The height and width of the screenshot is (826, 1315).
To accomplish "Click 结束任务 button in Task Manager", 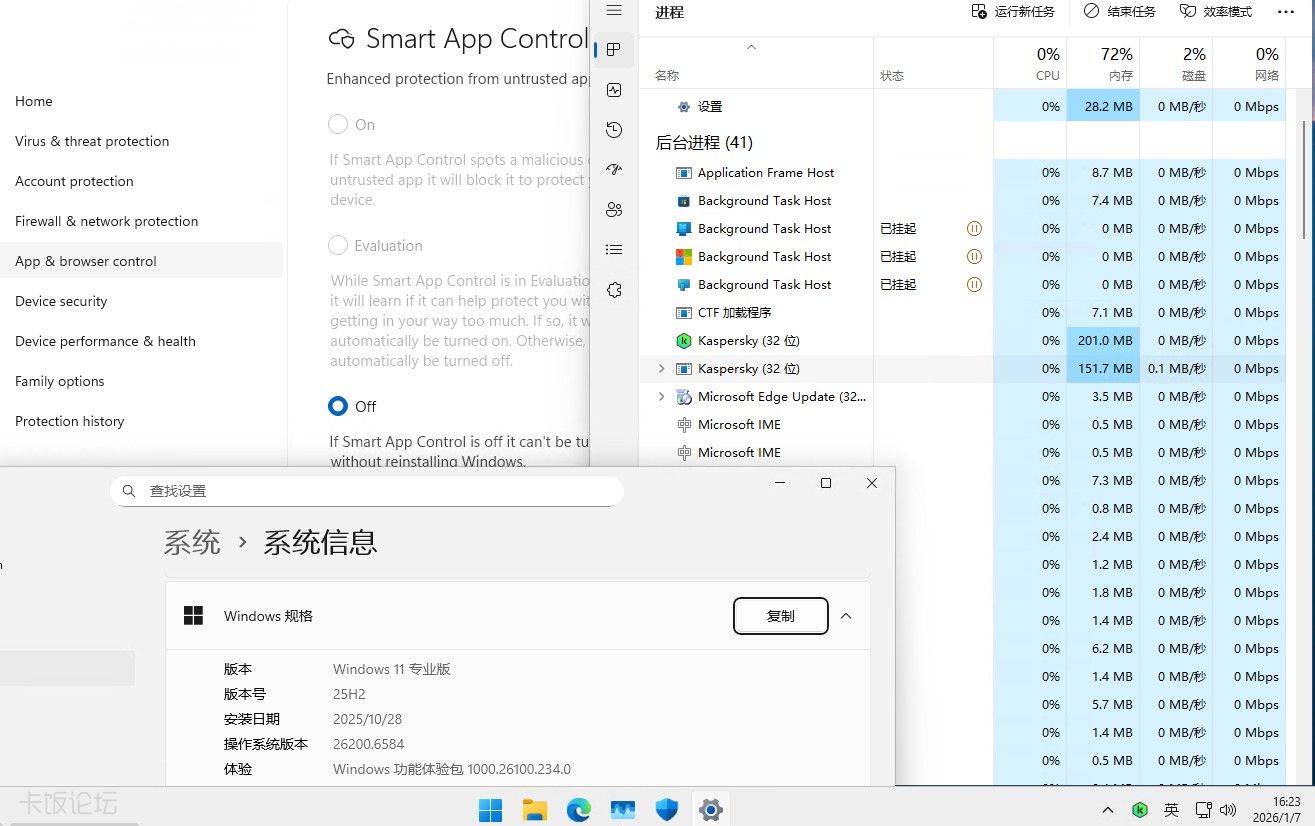I will (1120, 12).
